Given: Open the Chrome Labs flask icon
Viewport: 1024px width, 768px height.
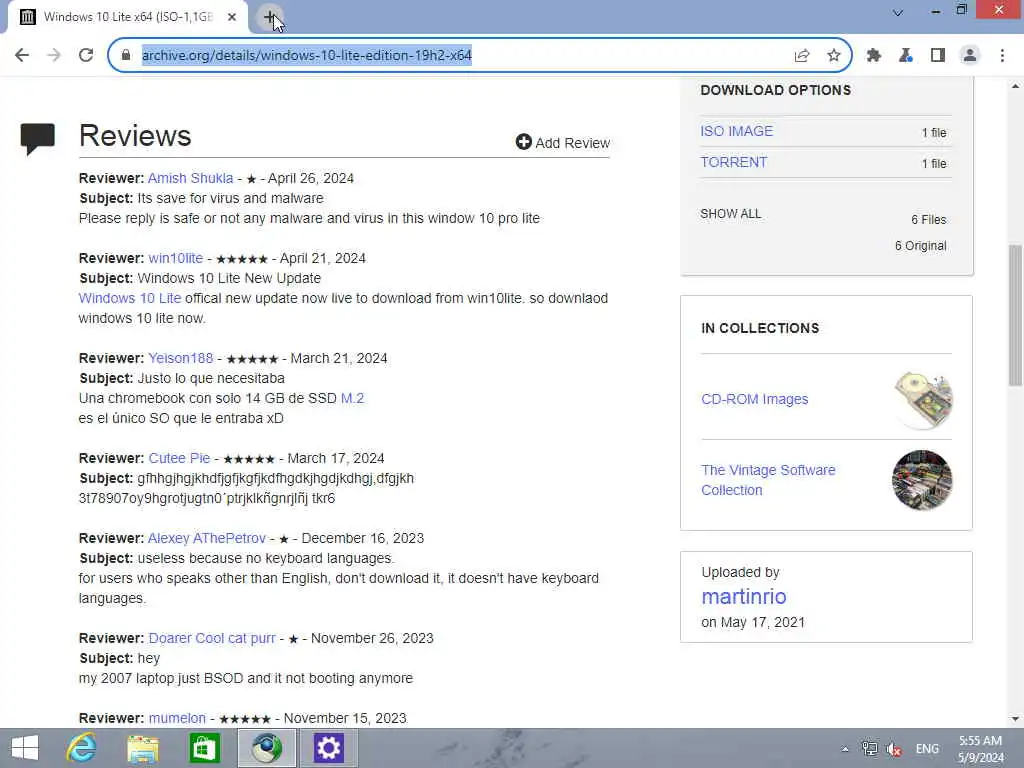Looking at the screenshot, I should pyautogui.click(x=906, y=56).
